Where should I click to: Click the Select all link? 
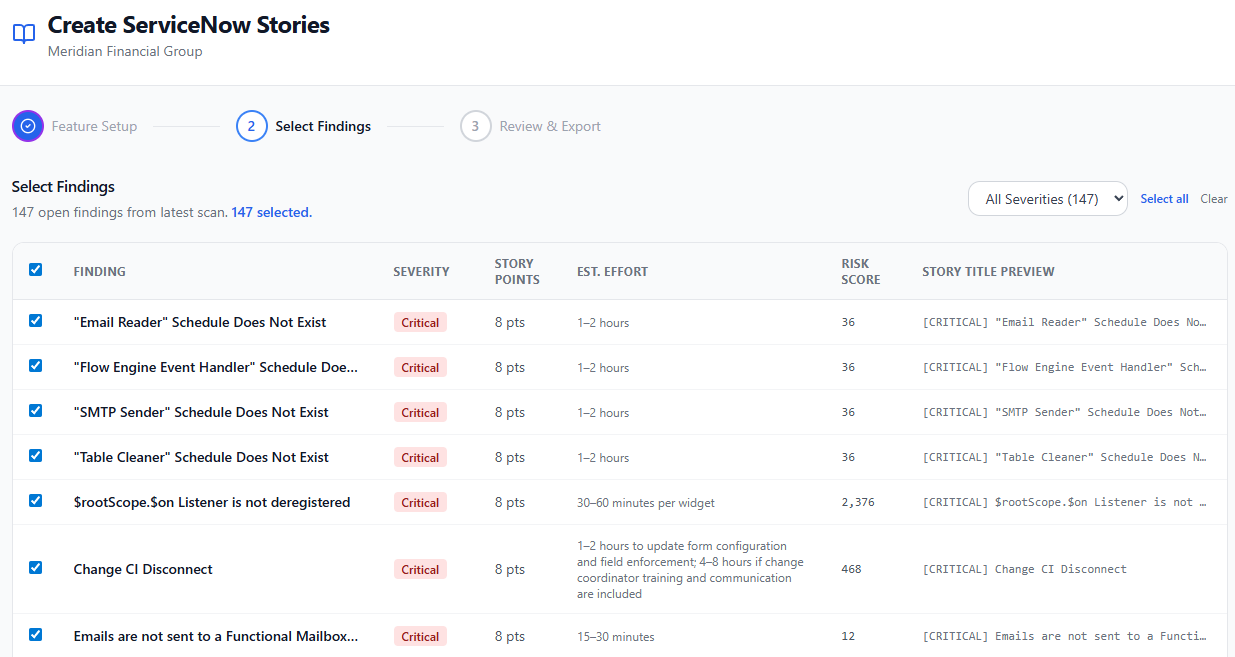(1164, 199)
